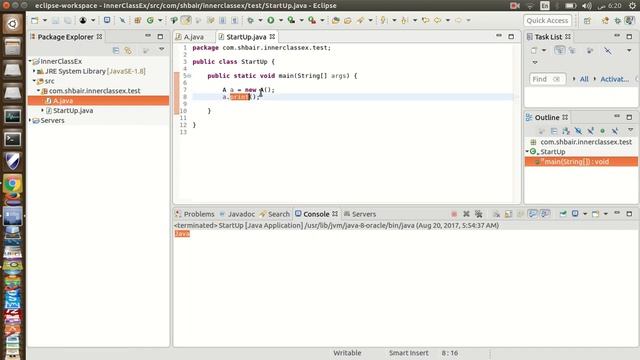Click the battery indicator in top bar
The width and height of the screenshot is (640, 360).
click(x=571, y=6)
